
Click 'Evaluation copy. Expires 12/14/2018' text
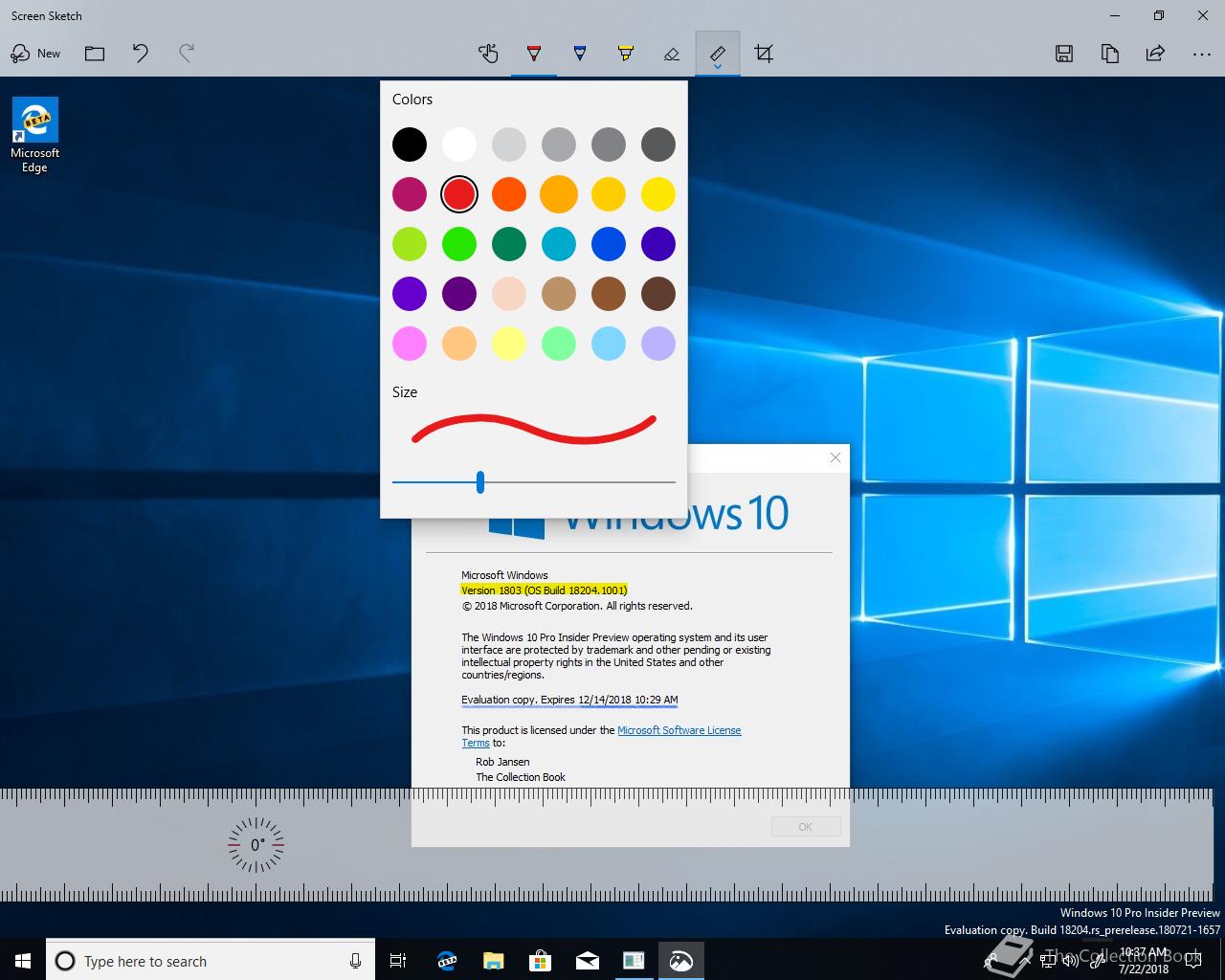[x=546, y=700]
